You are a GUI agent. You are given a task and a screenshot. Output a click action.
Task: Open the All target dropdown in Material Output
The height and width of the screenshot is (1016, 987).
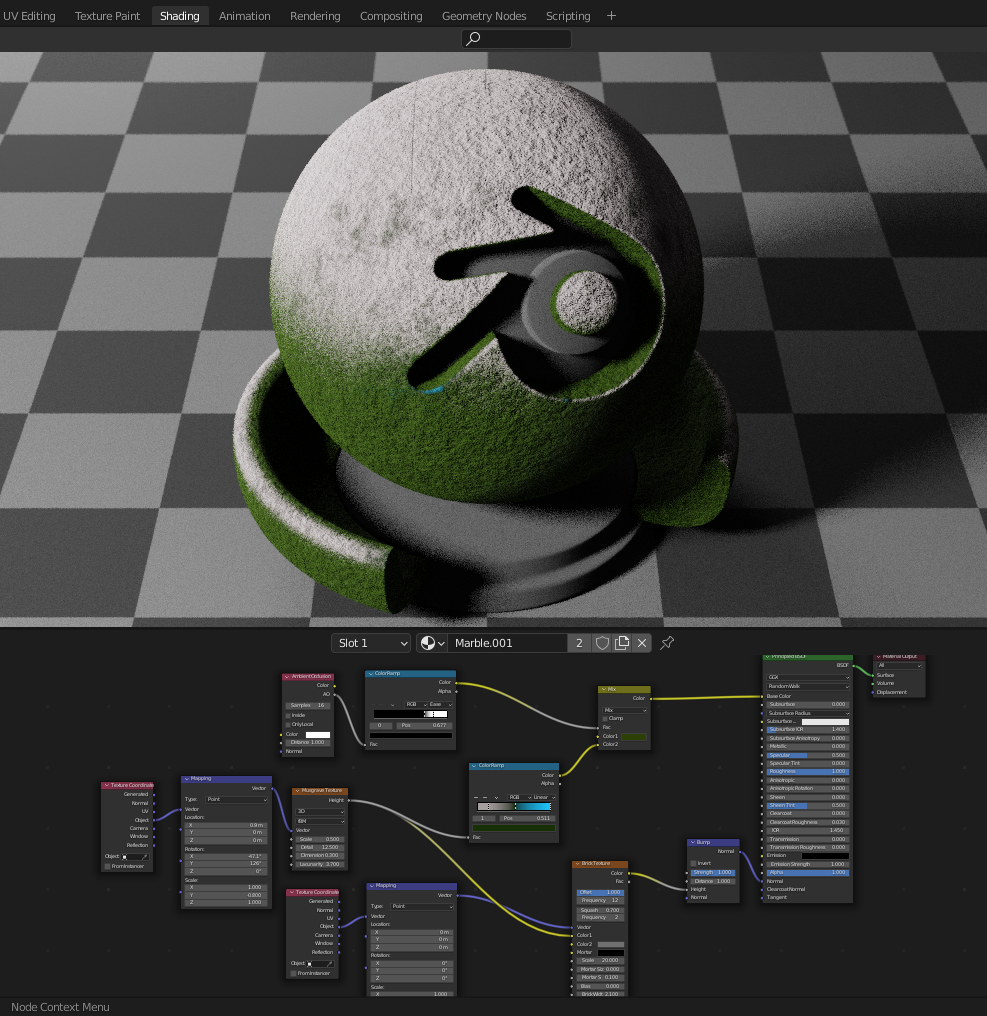900,665
